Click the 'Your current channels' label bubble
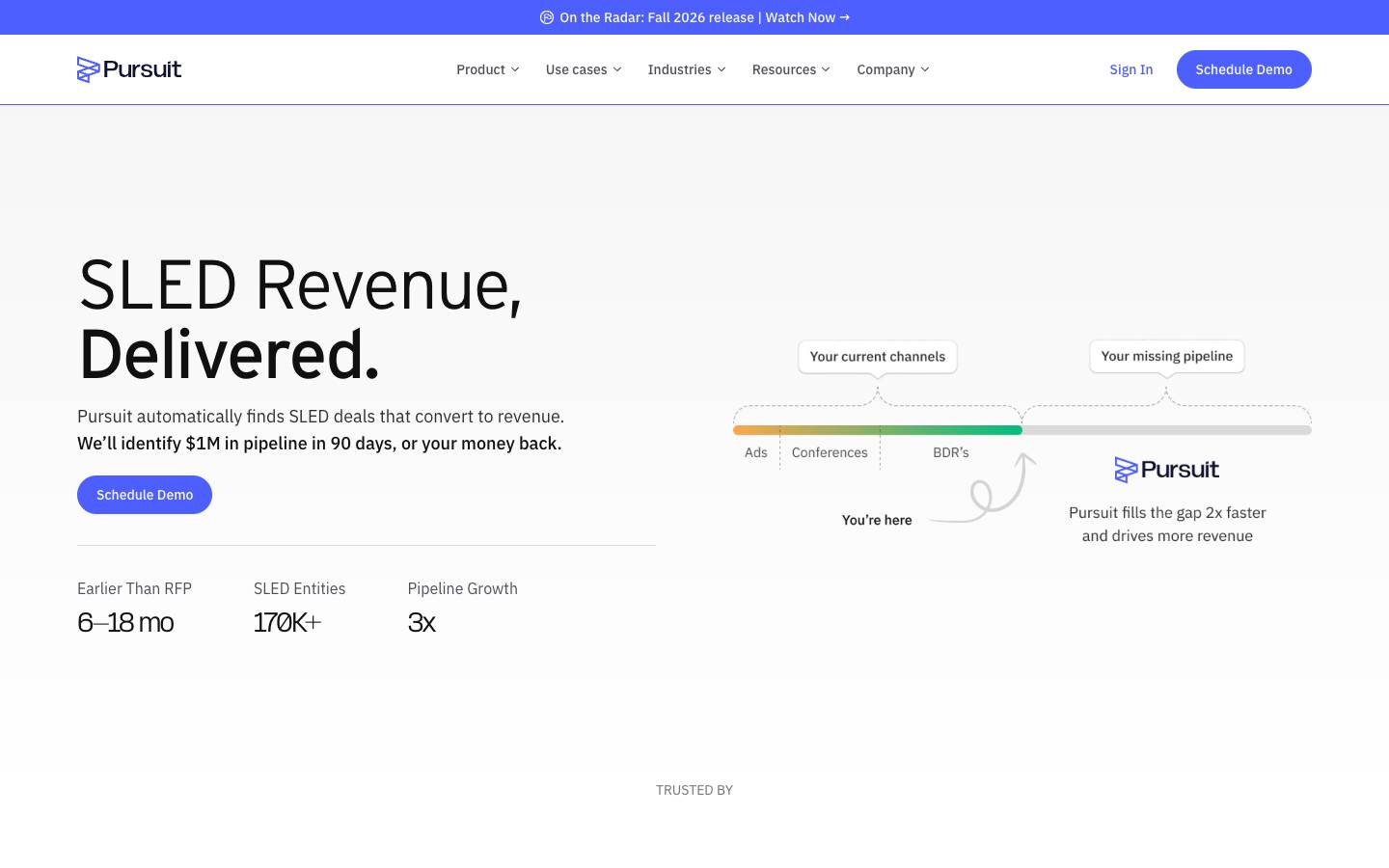This screenshot has height=868, width=1389. click(878, 357)
